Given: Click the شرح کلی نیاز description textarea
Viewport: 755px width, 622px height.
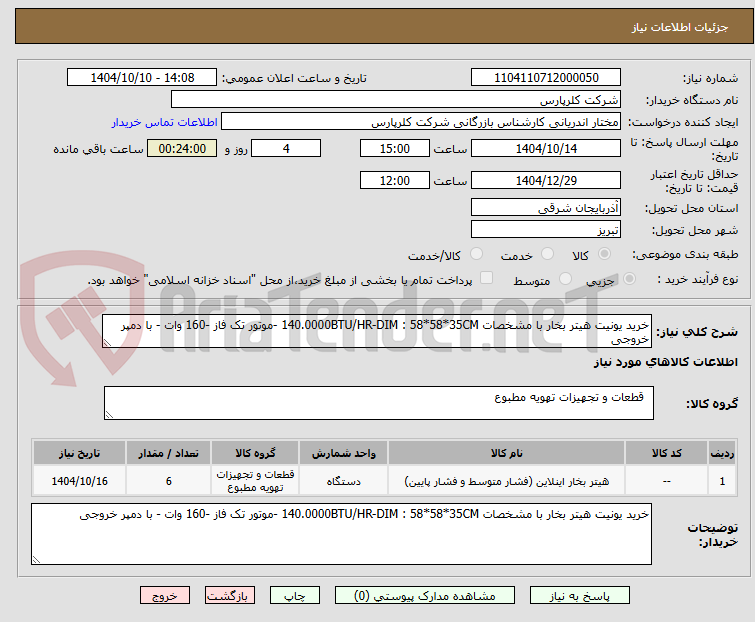Looking at the screenshot, I should (x=377, y=331).
